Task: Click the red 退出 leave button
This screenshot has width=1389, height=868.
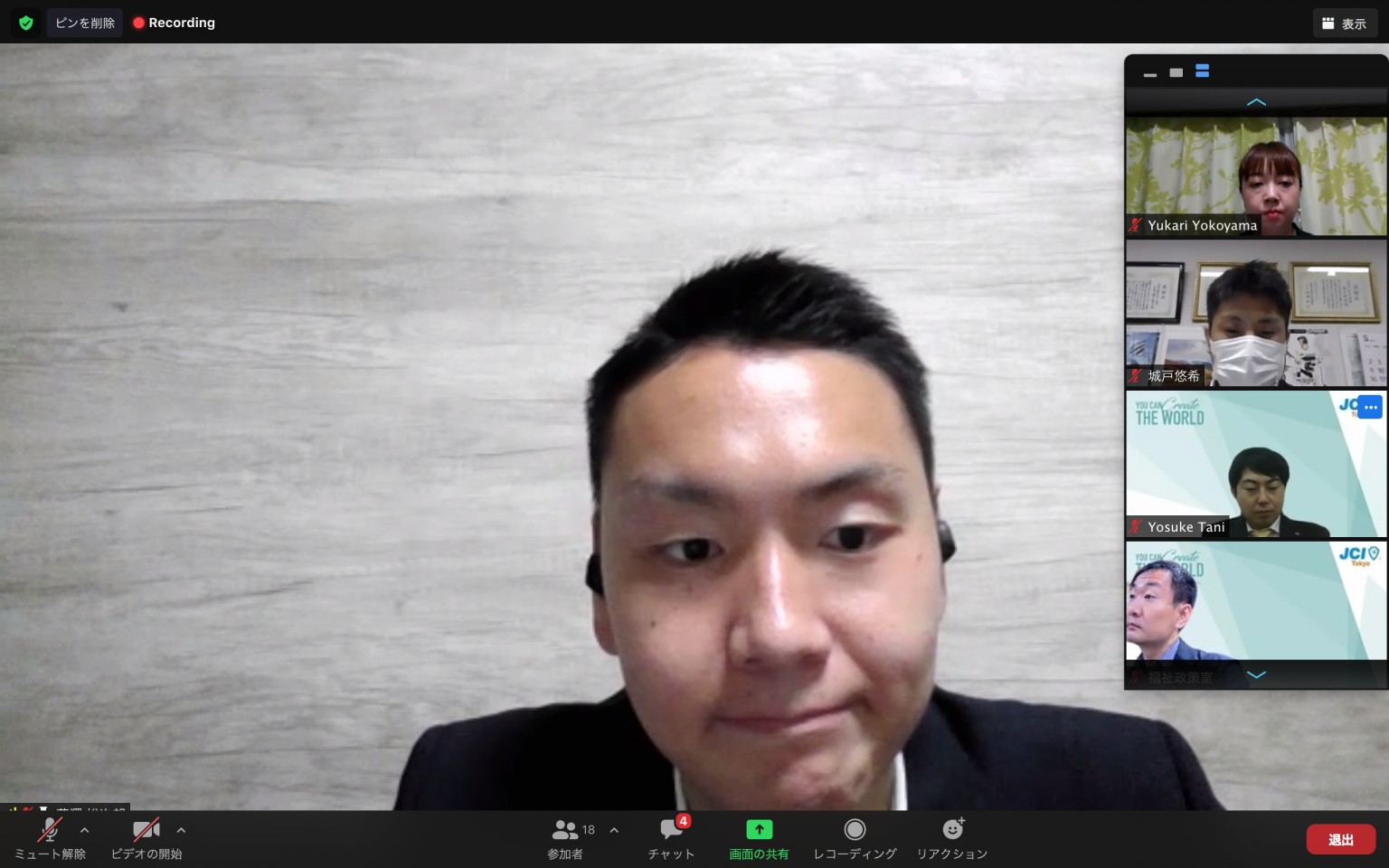Action: [1340, 839]
